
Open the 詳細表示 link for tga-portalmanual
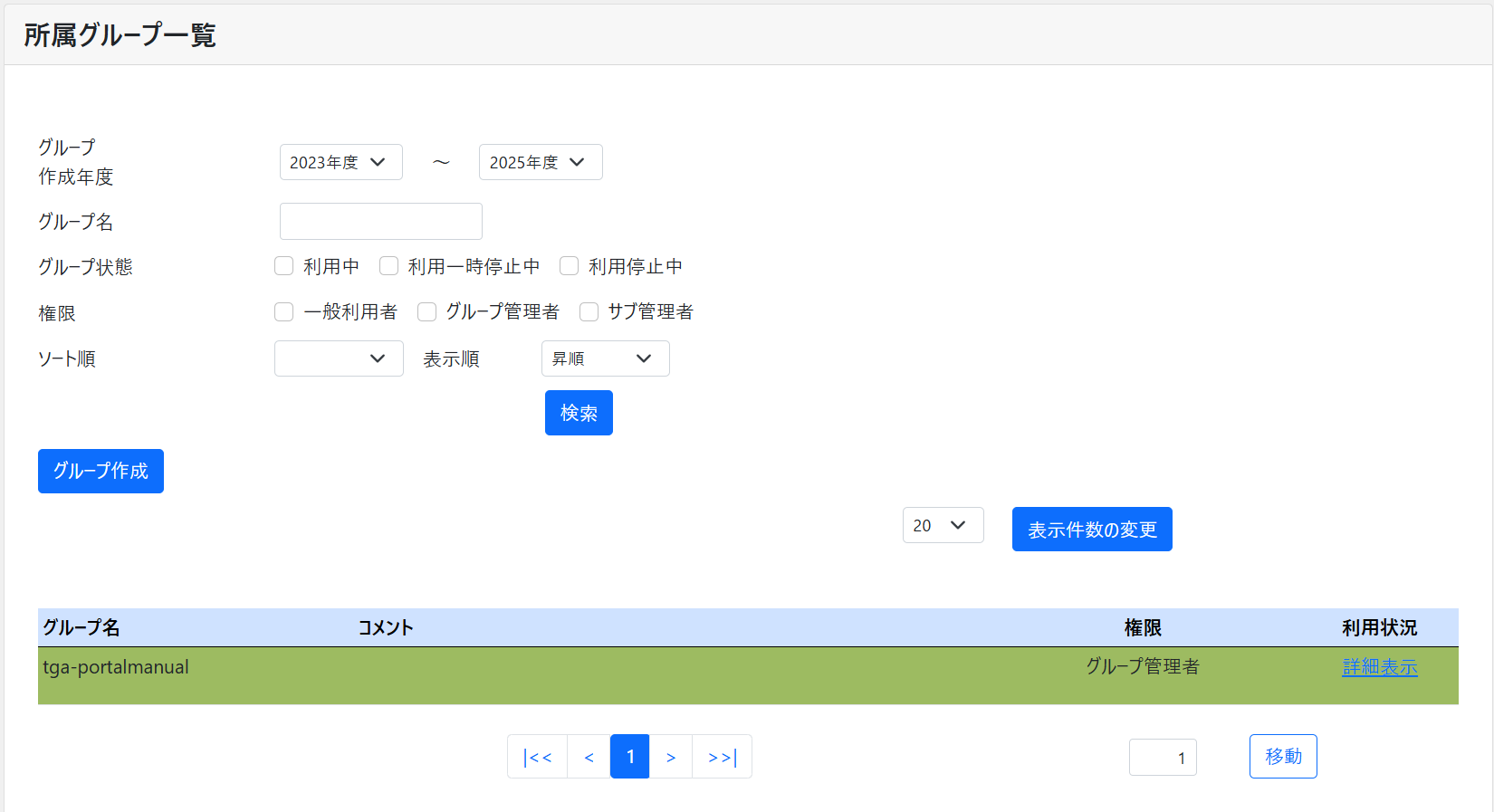(1379, 667)
